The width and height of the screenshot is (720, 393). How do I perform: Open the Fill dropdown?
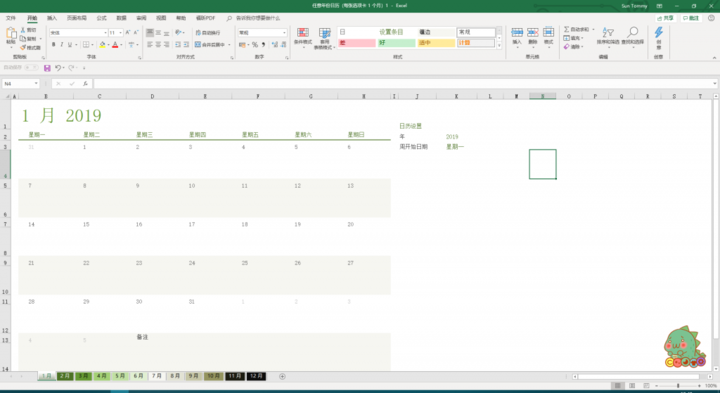coord(574,38)
